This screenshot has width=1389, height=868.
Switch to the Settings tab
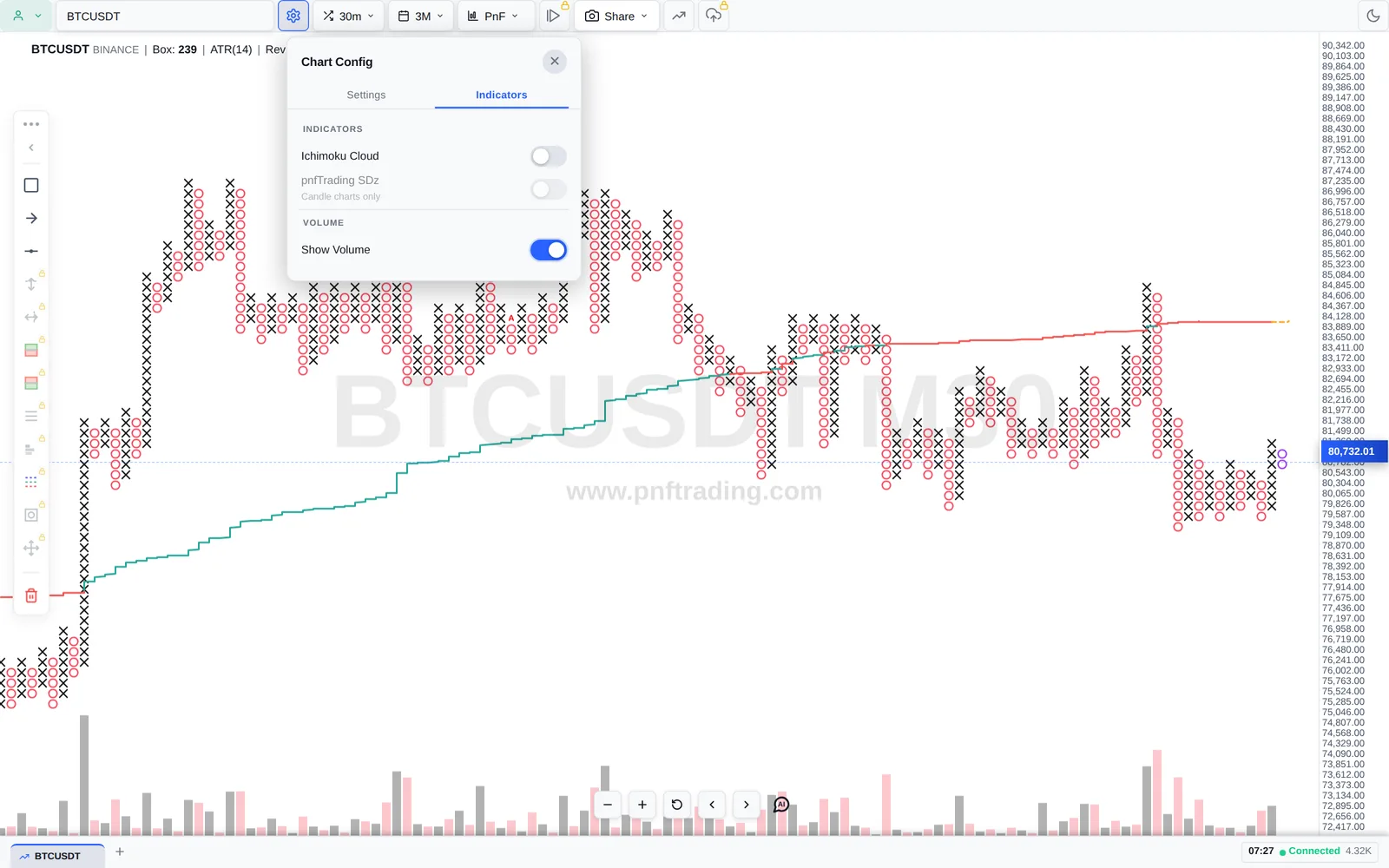[366, 95]
